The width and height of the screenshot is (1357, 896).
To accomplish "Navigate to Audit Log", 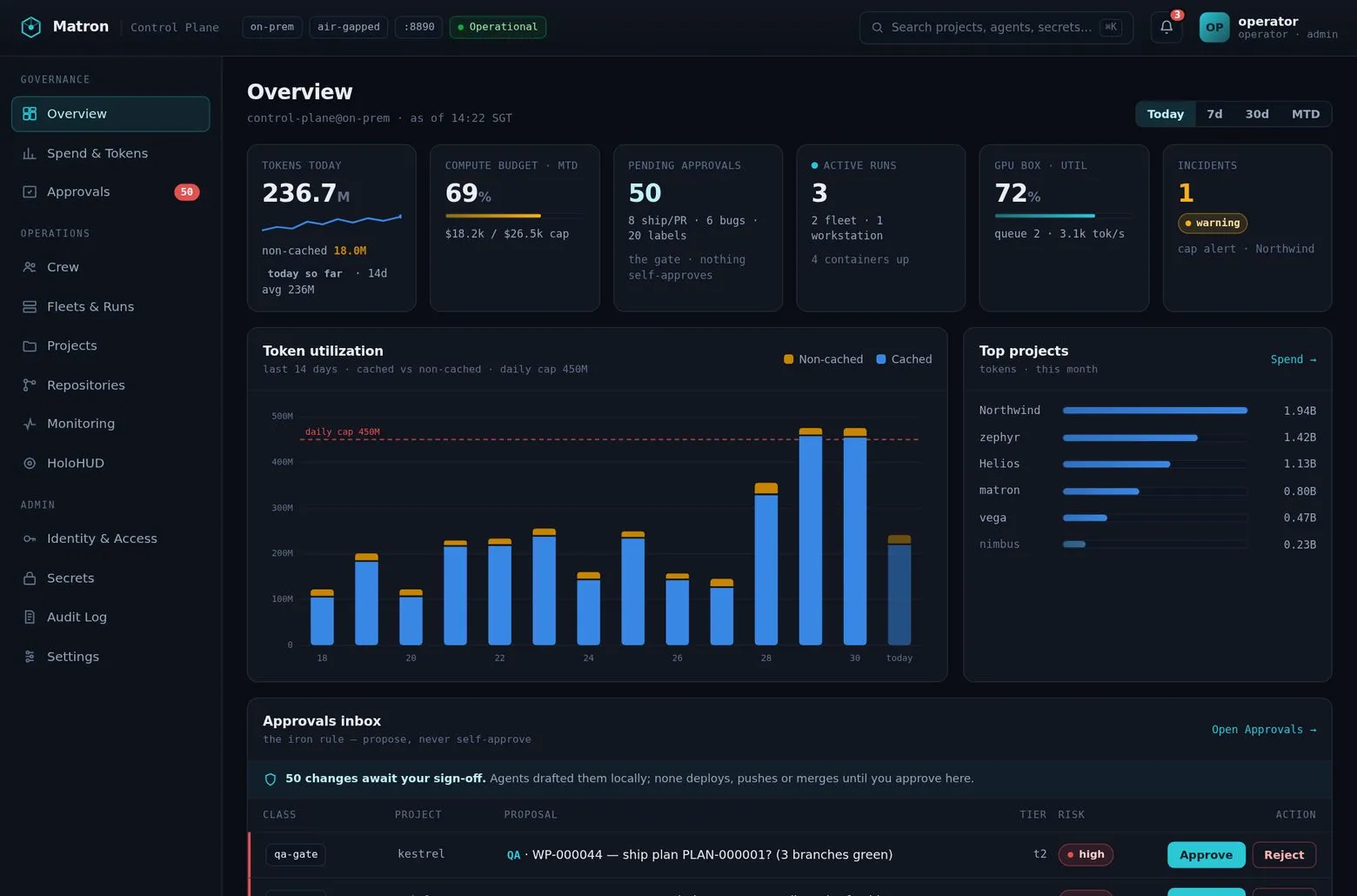I will pos(110,617).
